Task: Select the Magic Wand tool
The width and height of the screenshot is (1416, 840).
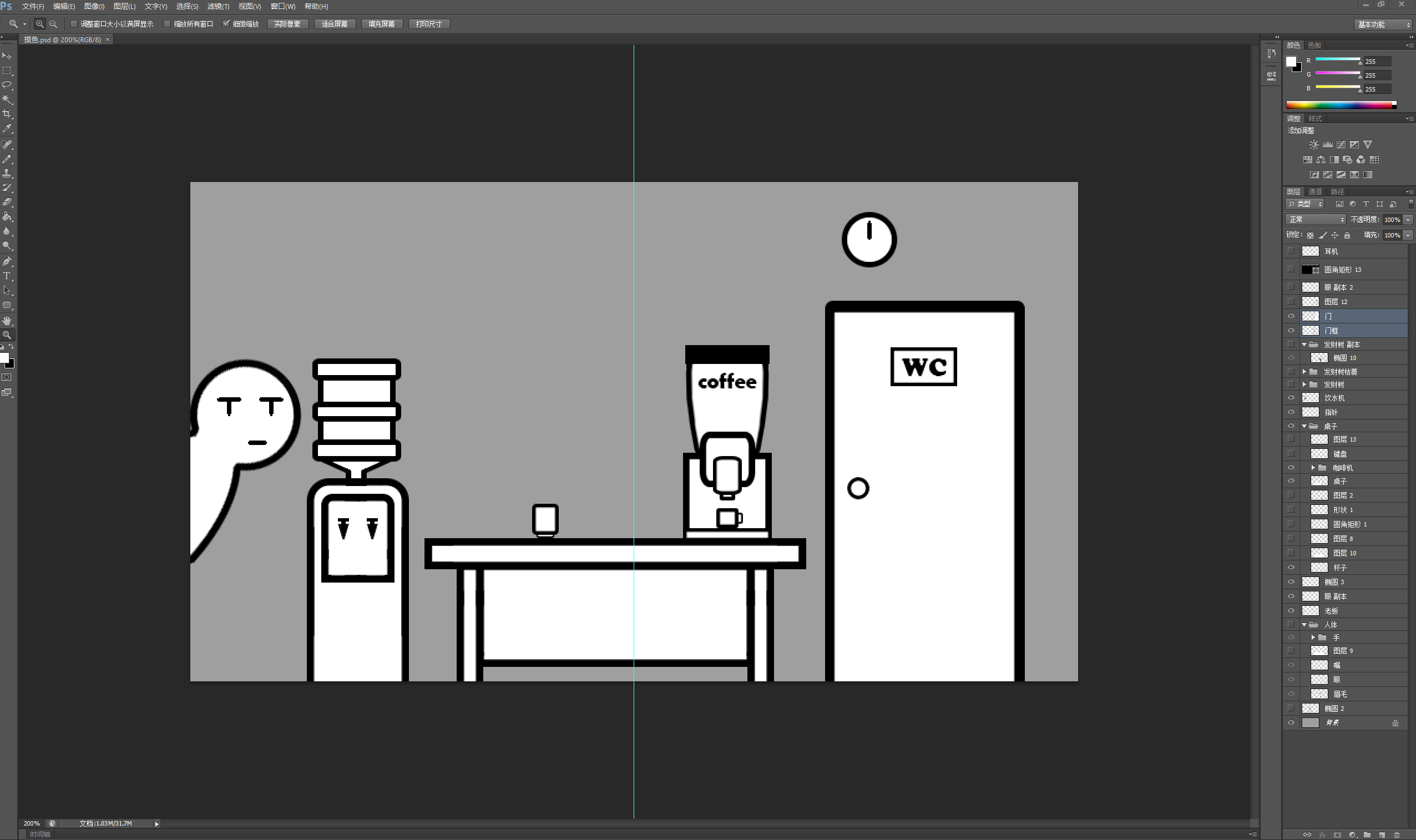Action: (7, 100)
